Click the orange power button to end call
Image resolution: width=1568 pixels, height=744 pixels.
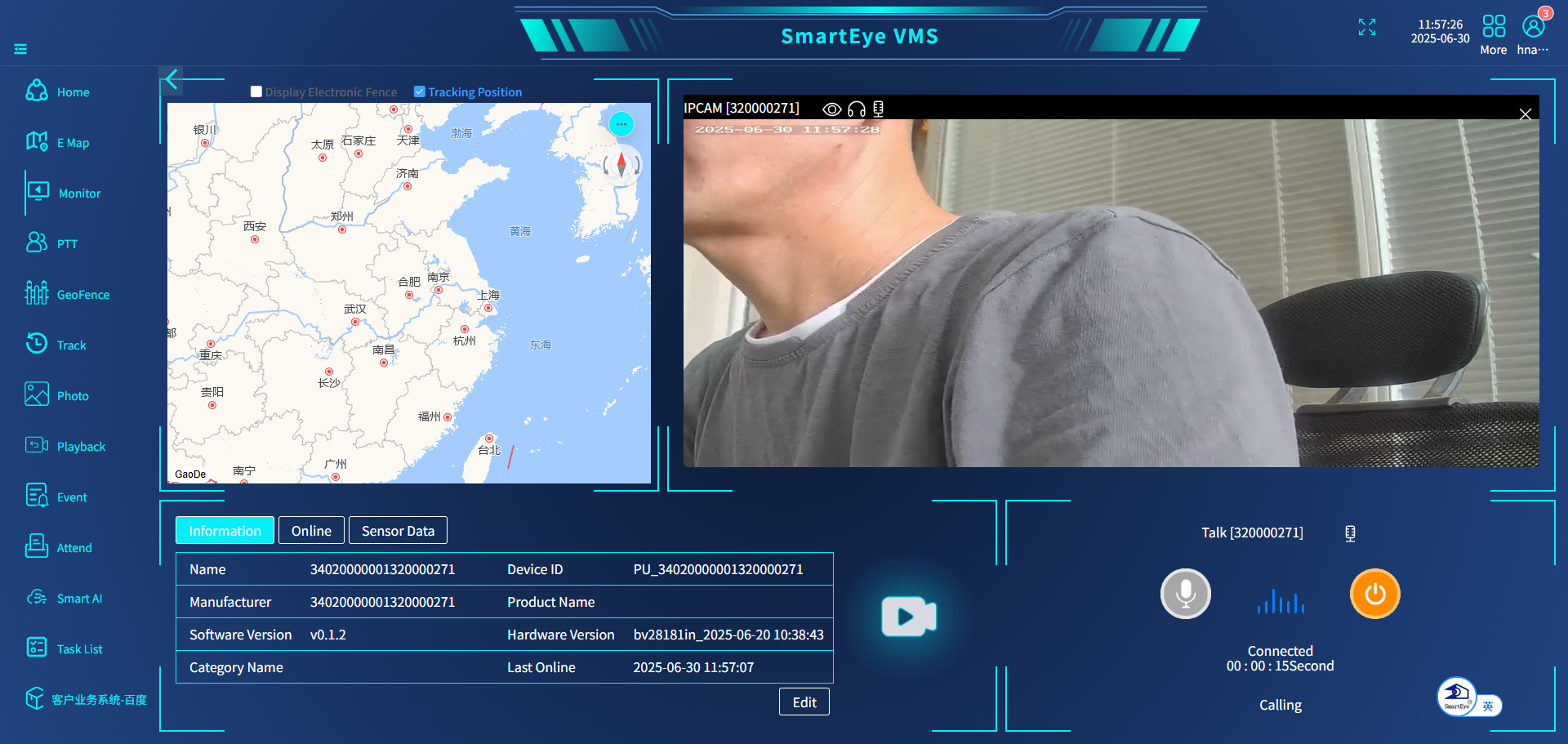(x=1374, y=594)
